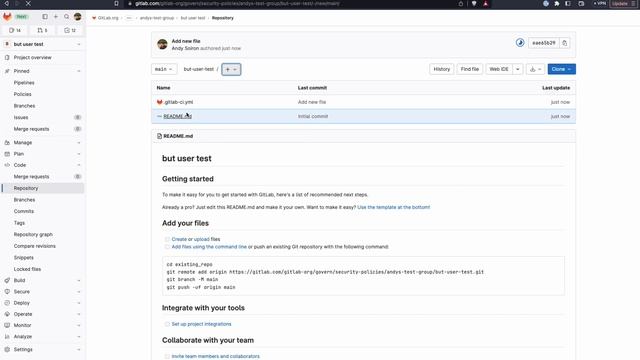The image size is (640, 360).
Task: Copy commit SHA with clipboard icon
Action: pyautogui.click(x=564, y=43)
